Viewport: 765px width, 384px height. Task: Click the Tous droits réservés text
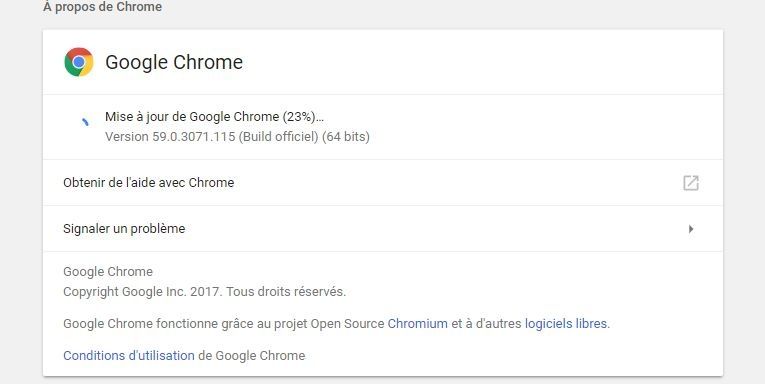pyautogui.click(x=286, y=292)
